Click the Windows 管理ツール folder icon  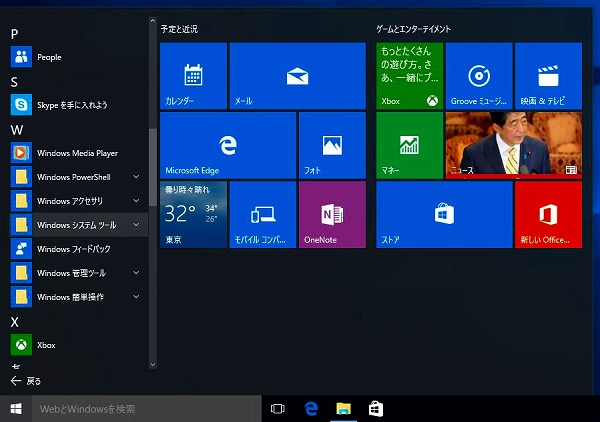(x=21, y=273)
